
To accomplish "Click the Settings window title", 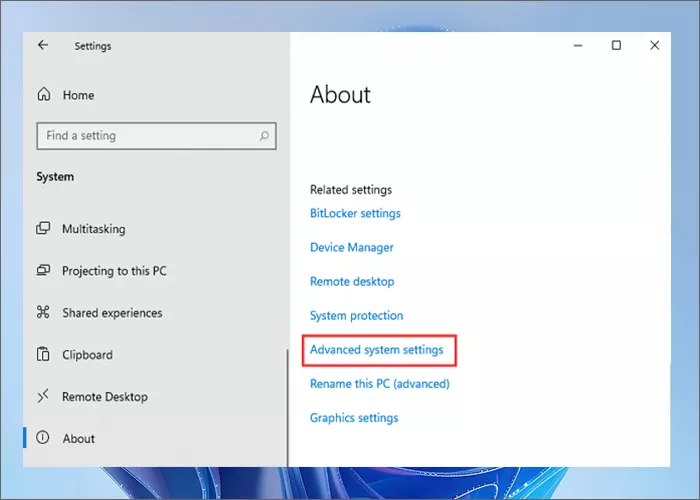I will [x=93, y=46].
